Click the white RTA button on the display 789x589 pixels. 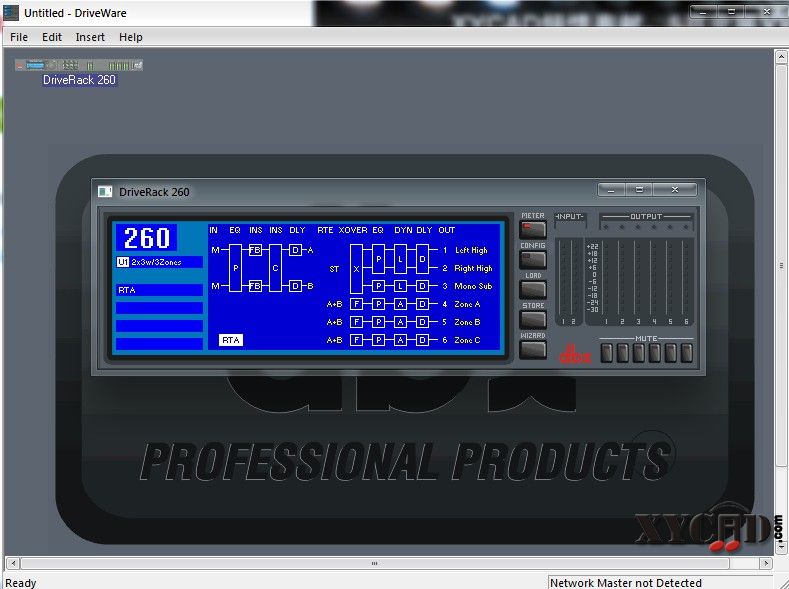231,340
